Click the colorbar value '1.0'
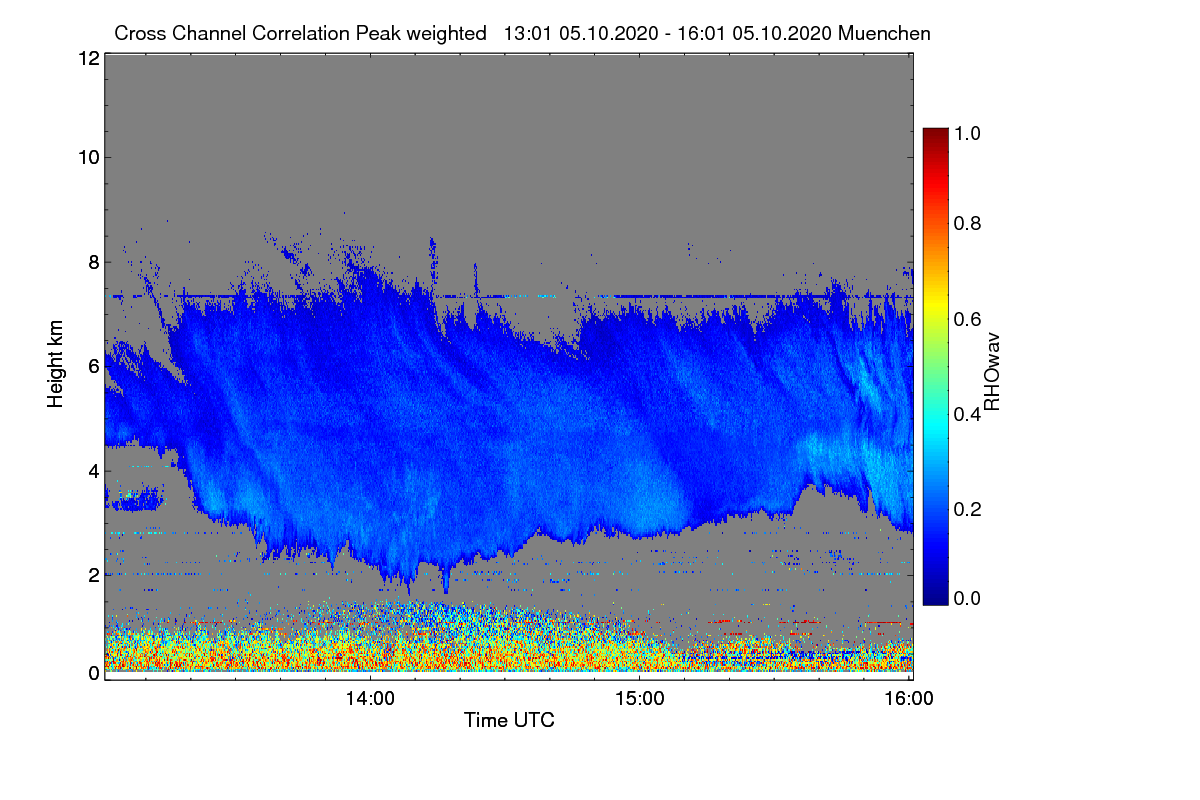Viewport: 1200px width, 800px height. pyautogui.click(x=969, y=133)
